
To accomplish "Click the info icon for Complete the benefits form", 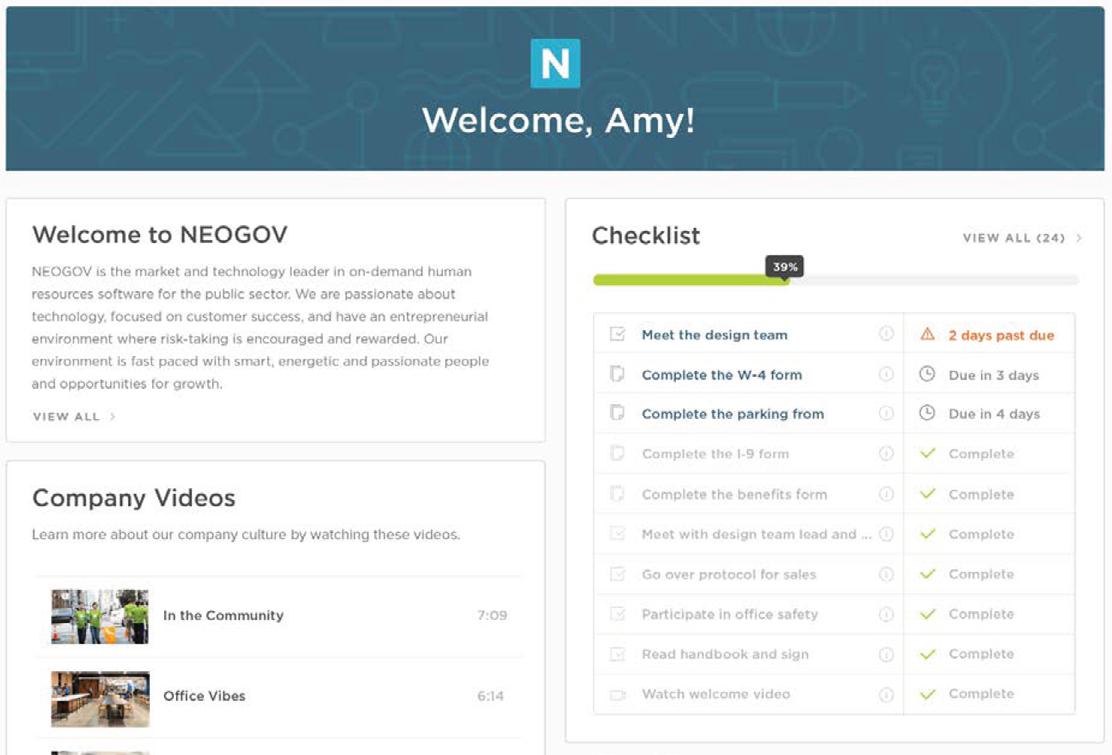I will [886, 494].
